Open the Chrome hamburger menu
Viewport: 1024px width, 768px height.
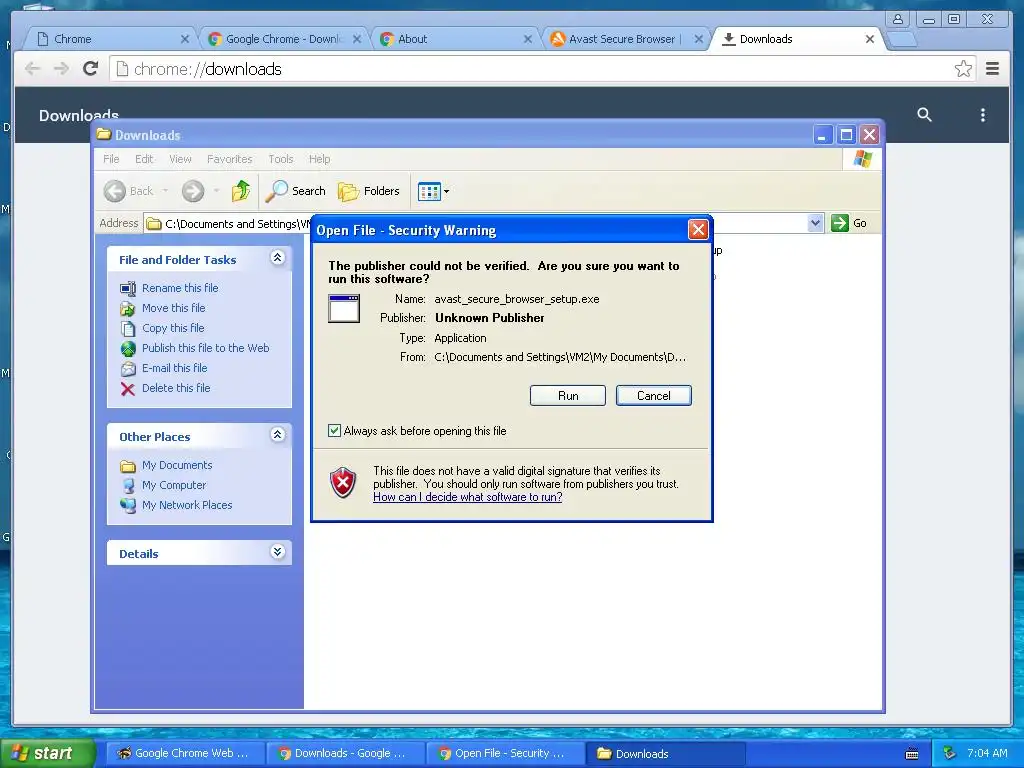point(992,69)
